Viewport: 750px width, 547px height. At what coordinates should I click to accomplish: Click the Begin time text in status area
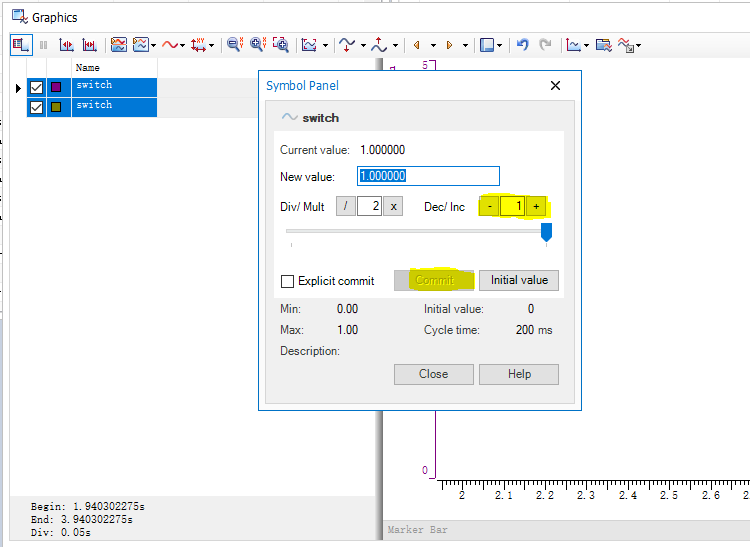tap(88, 506)
